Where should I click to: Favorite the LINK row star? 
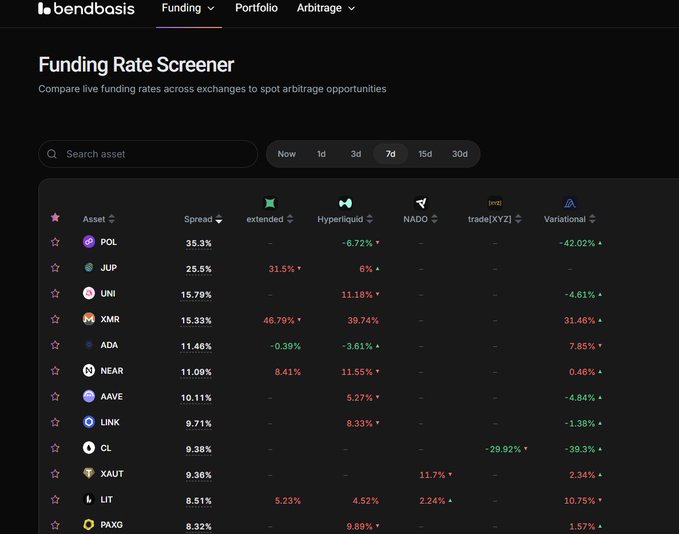[x=55, y=422]
